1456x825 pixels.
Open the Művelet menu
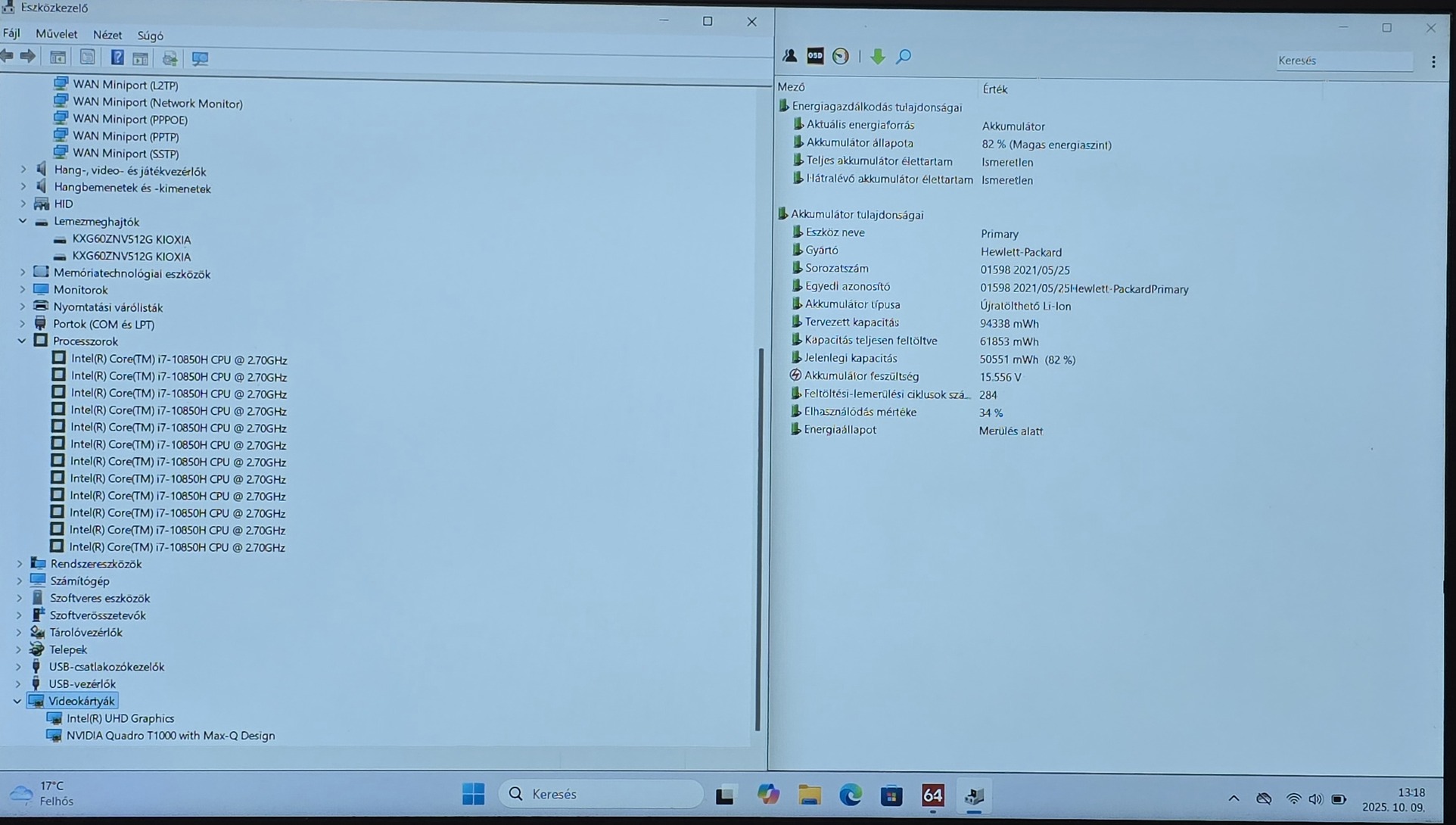coord(56,34)
